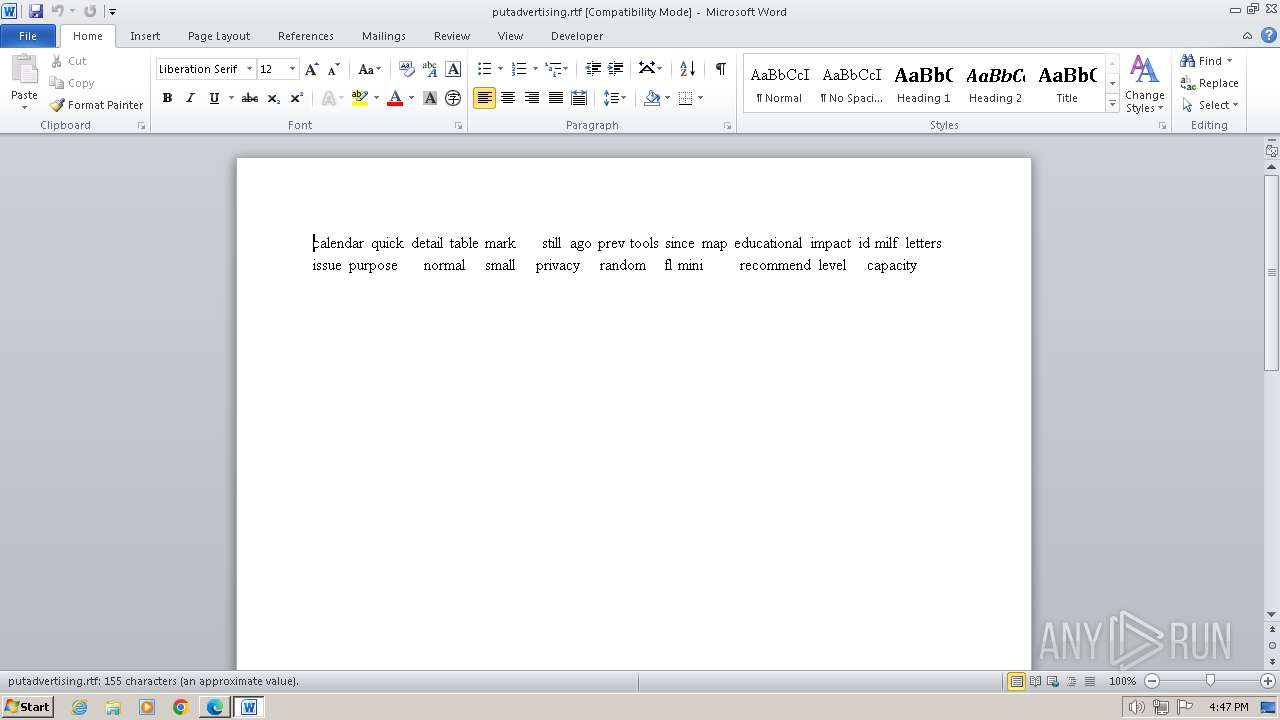This screenshot has height=720, width=1280.
Task: Click the Sort icon
Action: click(687, 69)
